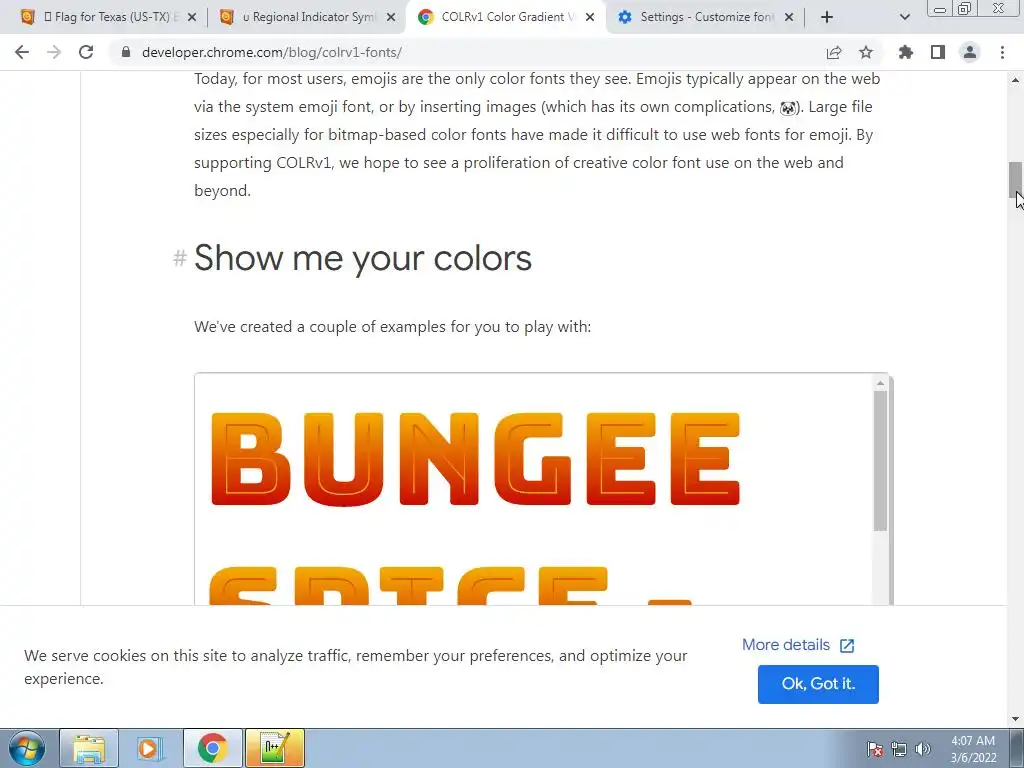Bookmark this page with the star icon
Viewport: 1024px width, 768px height.
(x=866, y=52)
